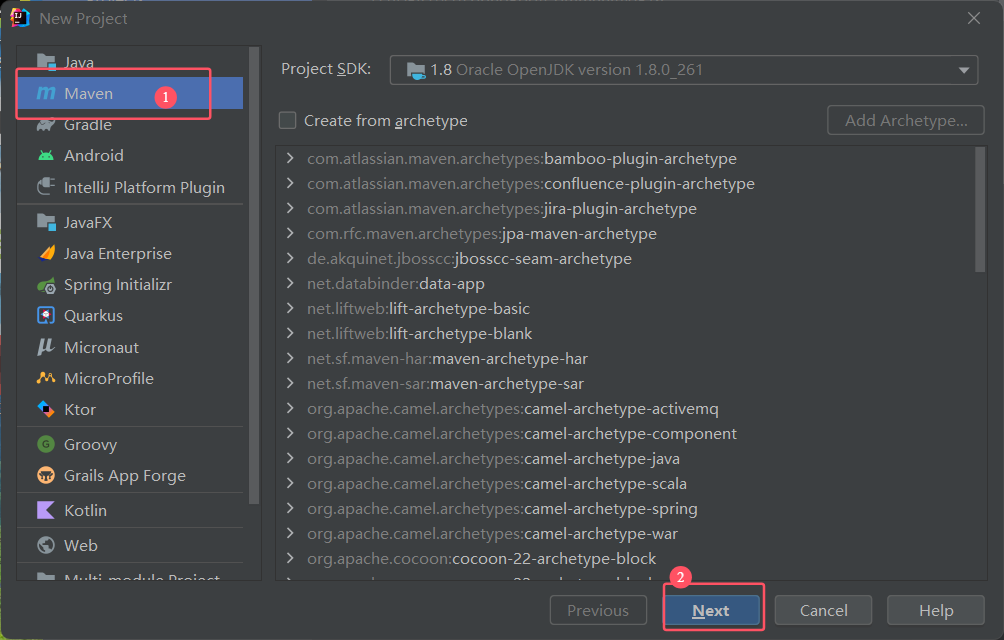Select Spring Initializr project type

[118, 285]
